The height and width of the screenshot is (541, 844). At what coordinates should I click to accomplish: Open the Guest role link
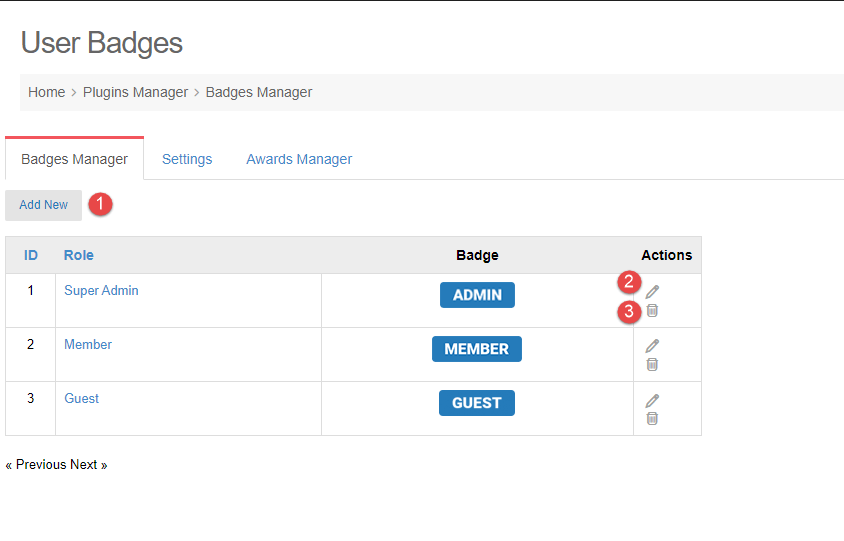tap(82, 399)
